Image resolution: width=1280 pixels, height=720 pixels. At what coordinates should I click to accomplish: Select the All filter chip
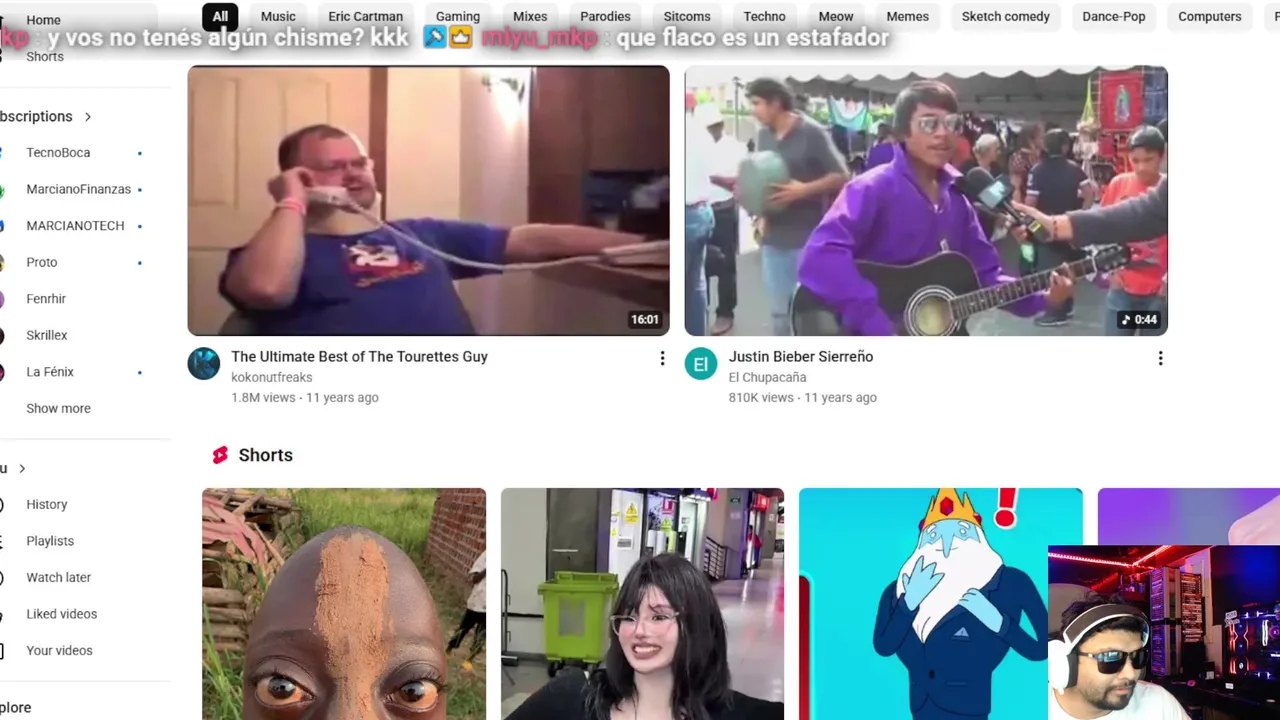pyautogui.click(x=220, y=16)
